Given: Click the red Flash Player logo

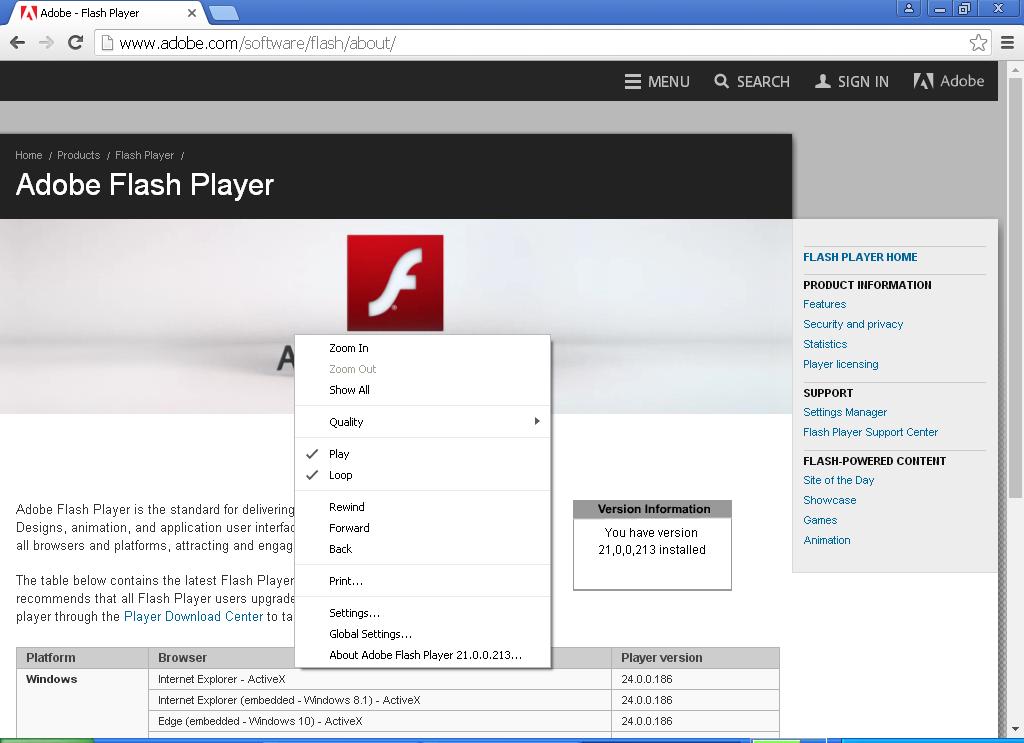Looking at the screenshot, I should (x=395, y=283).
